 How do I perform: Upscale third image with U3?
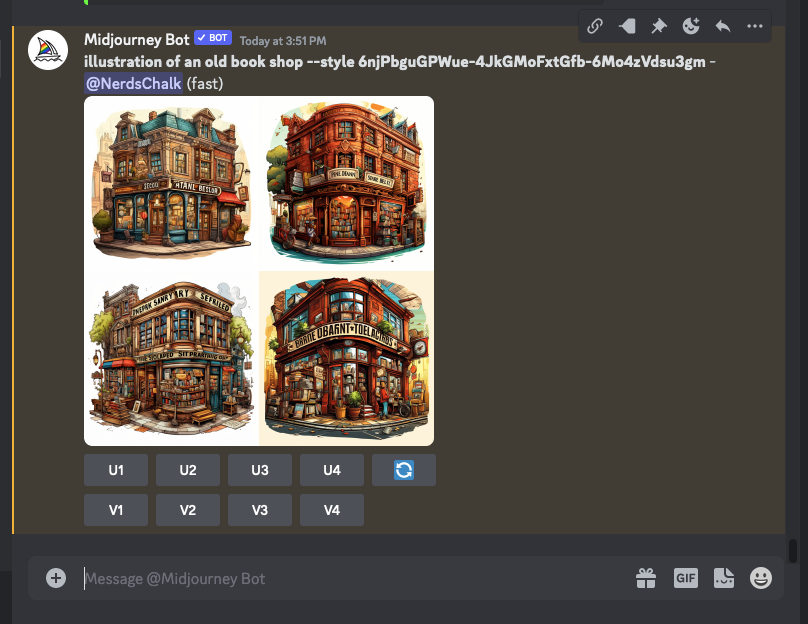coord(260,470)
